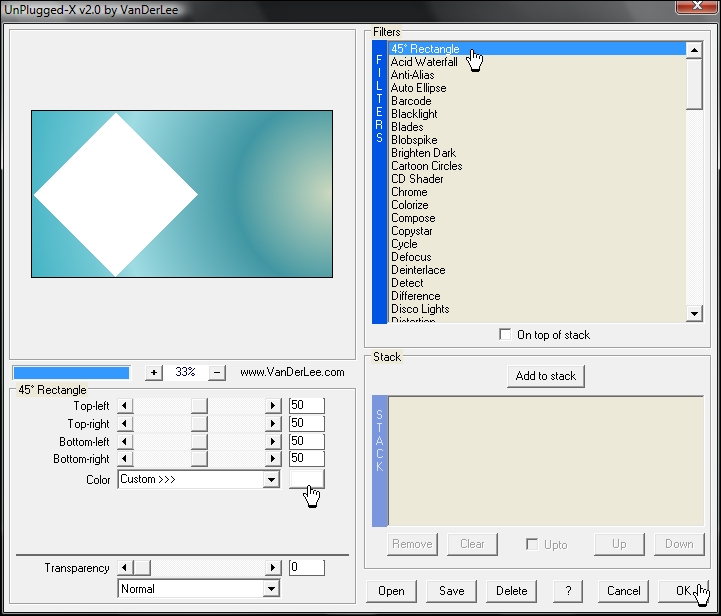Select the Detect filter
The width and height of the screenshot is (721, 616).
pyautogui.click(x=537, y=283)
